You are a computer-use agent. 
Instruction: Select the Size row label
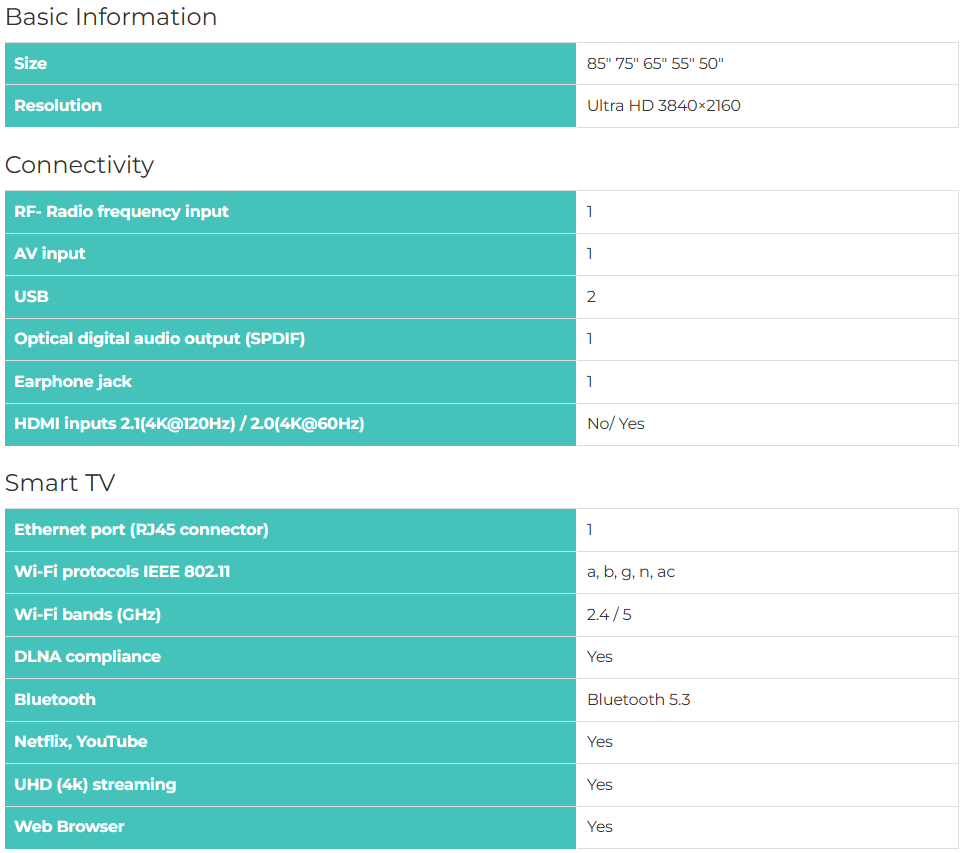tap(31, 63)
